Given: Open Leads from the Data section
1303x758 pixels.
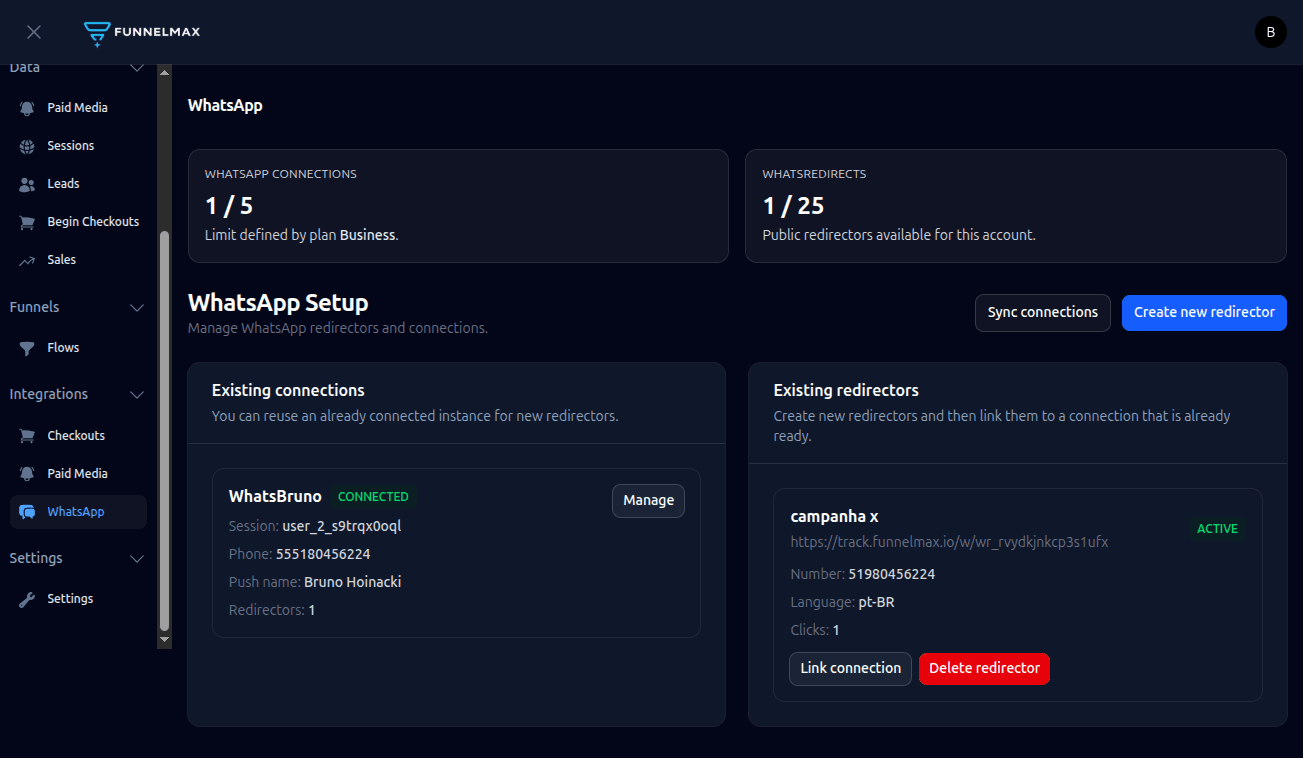Looking at the screenshot, I should pos(64,183).
